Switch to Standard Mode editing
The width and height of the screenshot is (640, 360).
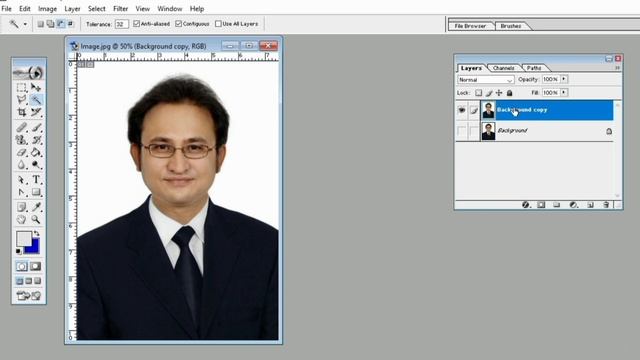(x=22, y=267)
